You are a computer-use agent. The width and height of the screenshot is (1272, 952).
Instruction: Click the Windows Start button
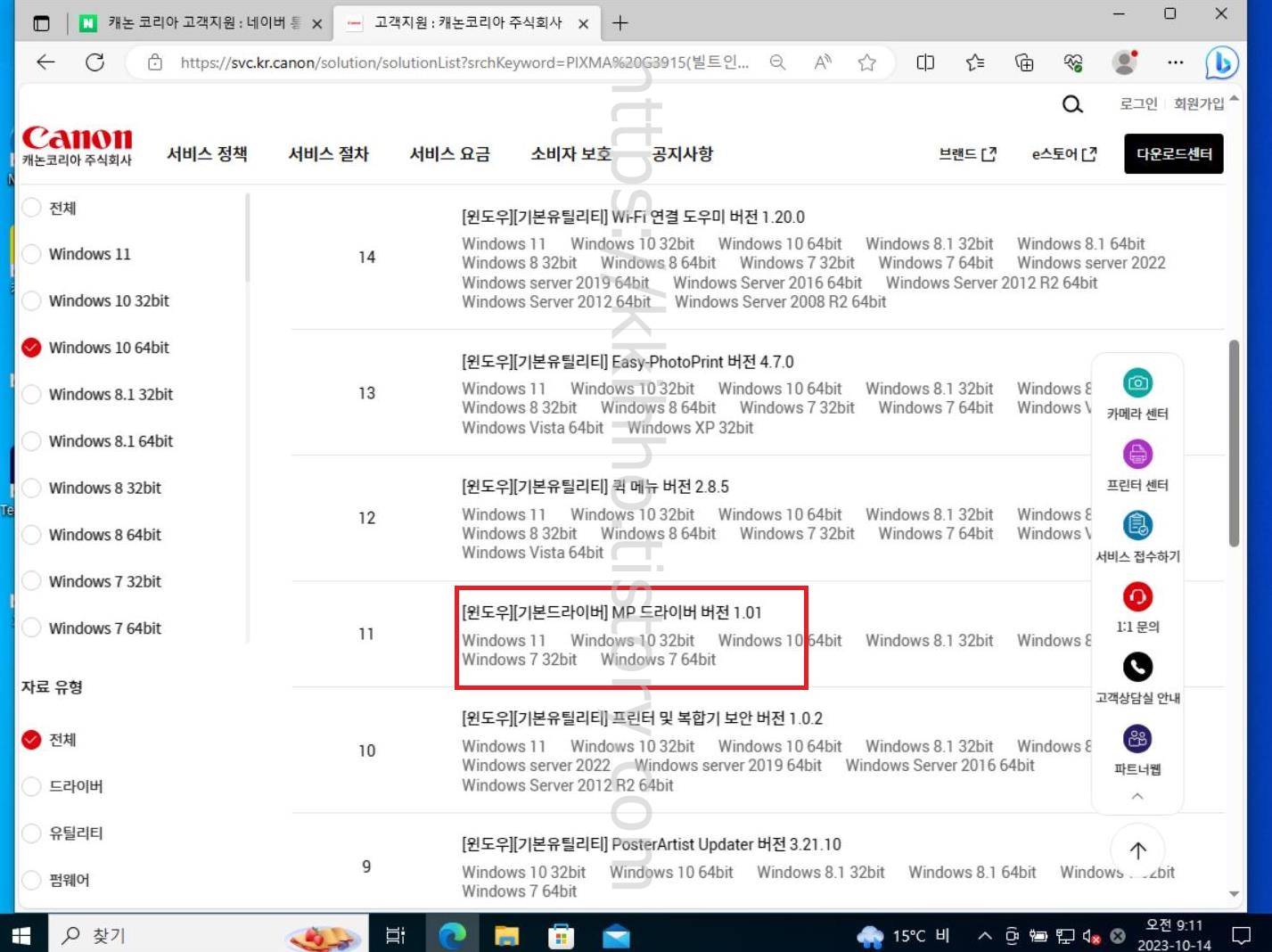point(22,935)
